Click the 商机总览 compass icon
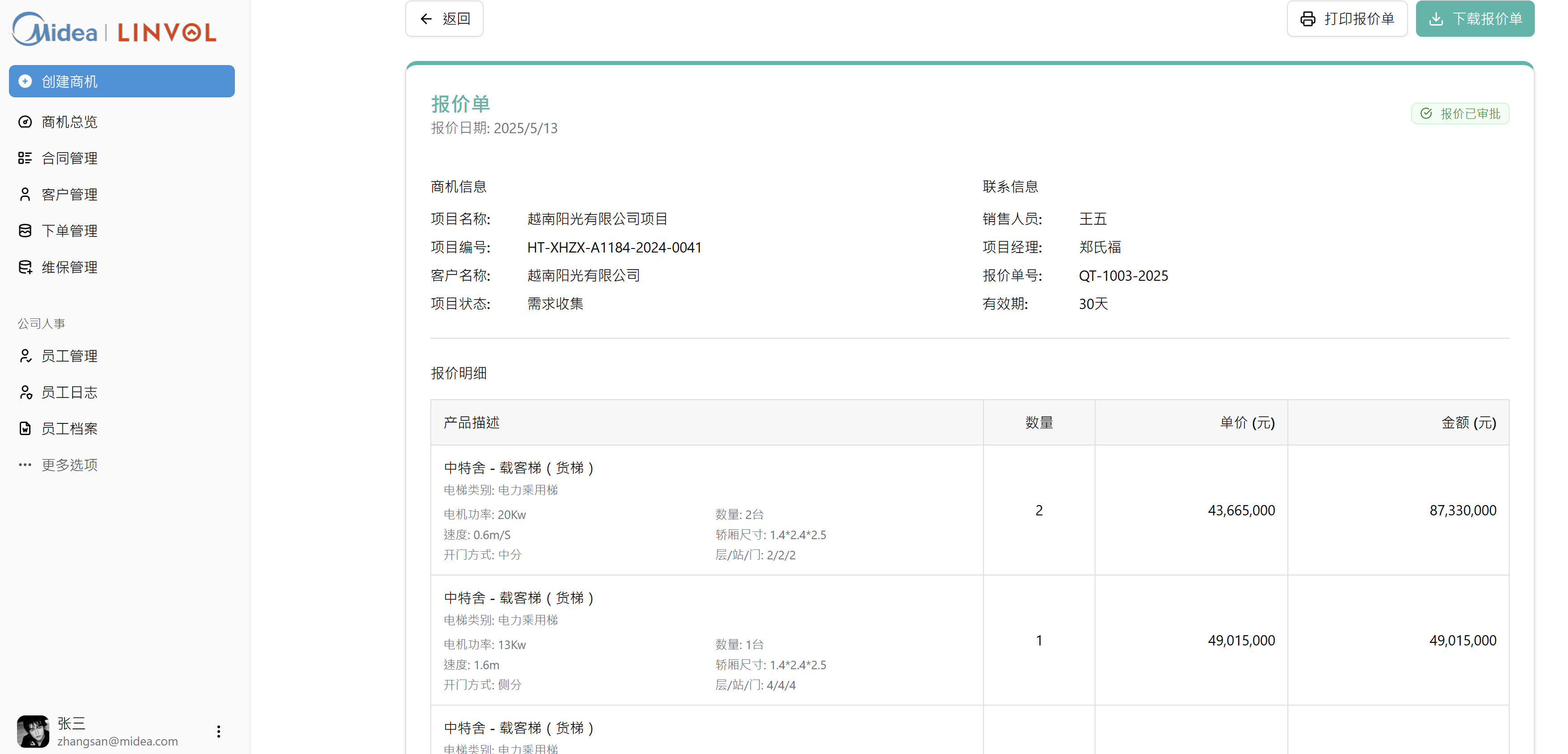 tap(25, 122)
